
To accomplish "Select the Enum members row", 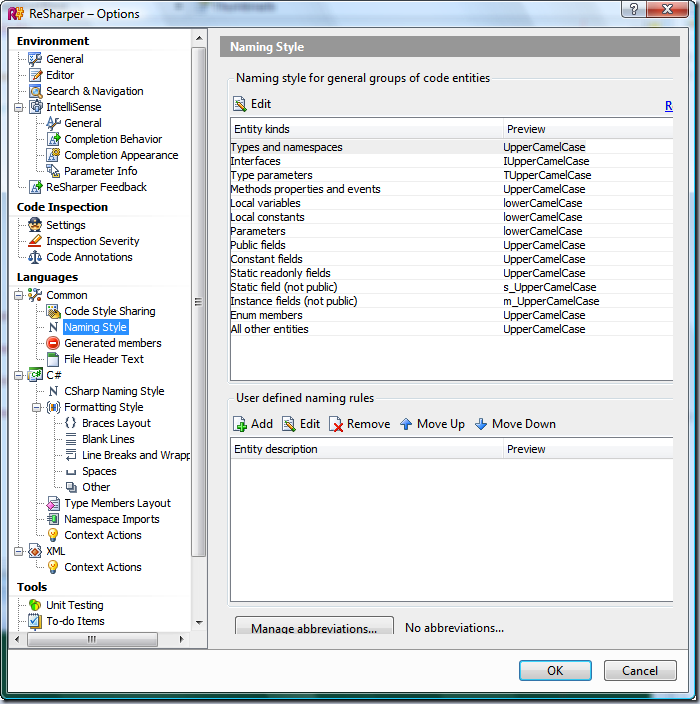I will (x=451, y=315).
